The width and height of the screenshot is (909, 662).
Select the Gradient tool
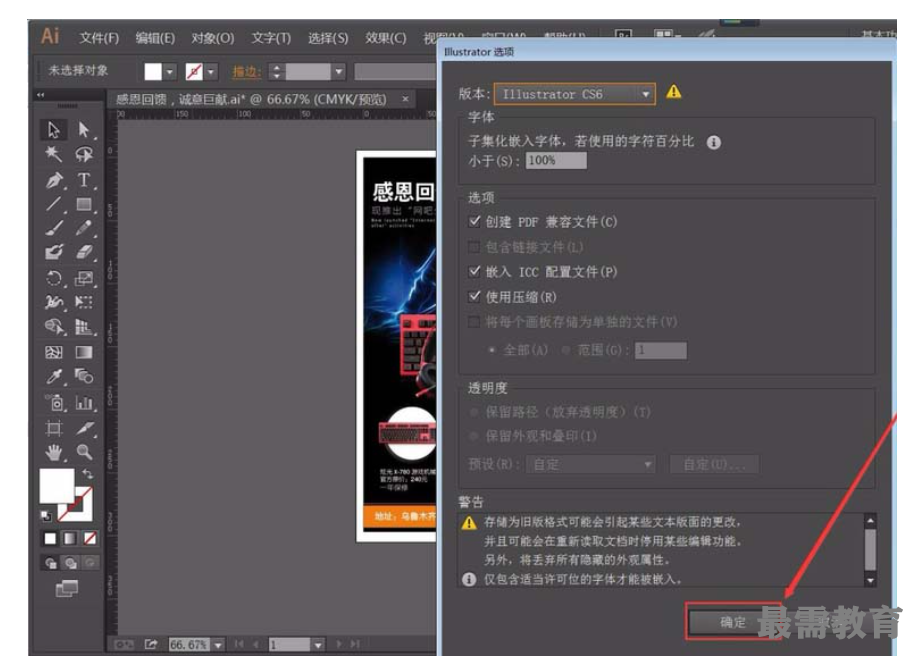point(84,352)
